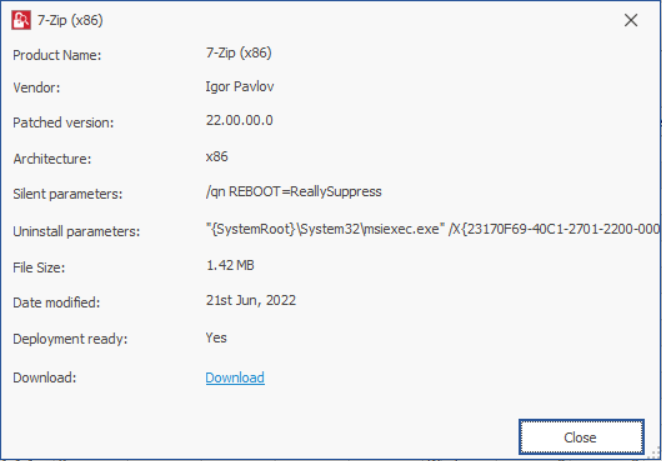Click the Deployment ready value Yes

click(x=216, y=338)
